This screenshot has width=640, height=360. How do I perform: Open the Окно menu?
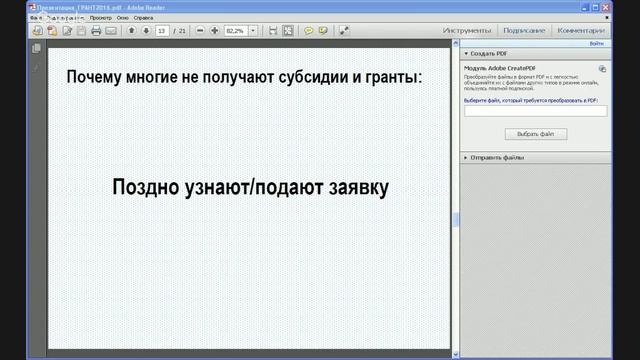[122, 18]
